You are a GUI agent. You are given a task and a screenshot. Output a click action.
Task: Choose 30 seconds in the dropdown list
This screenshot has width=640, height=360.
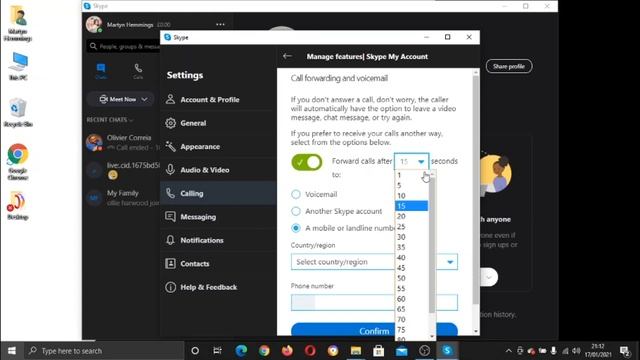point(411,237)
